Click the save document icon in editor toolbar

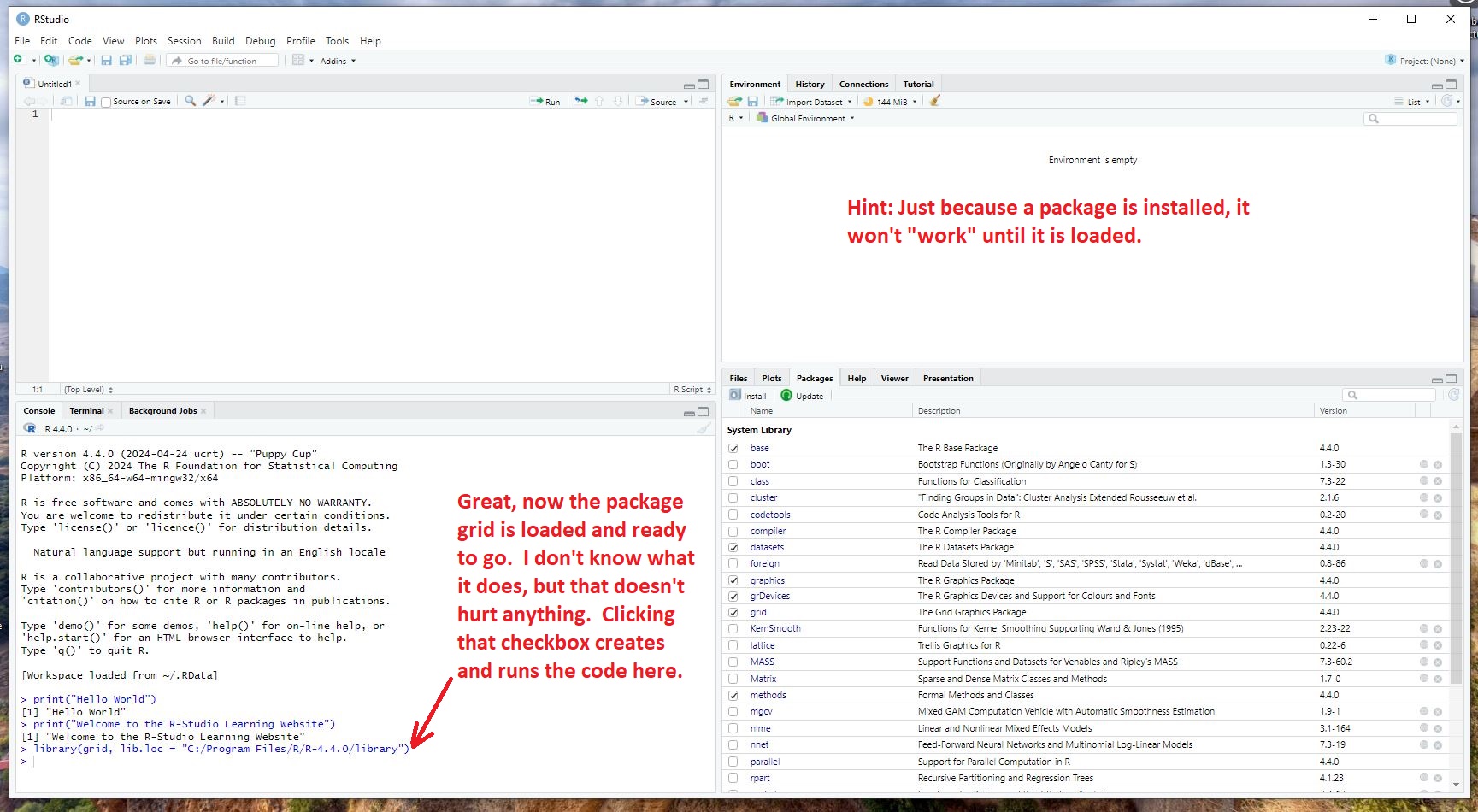pyautogui.click(x=90, y=101)
